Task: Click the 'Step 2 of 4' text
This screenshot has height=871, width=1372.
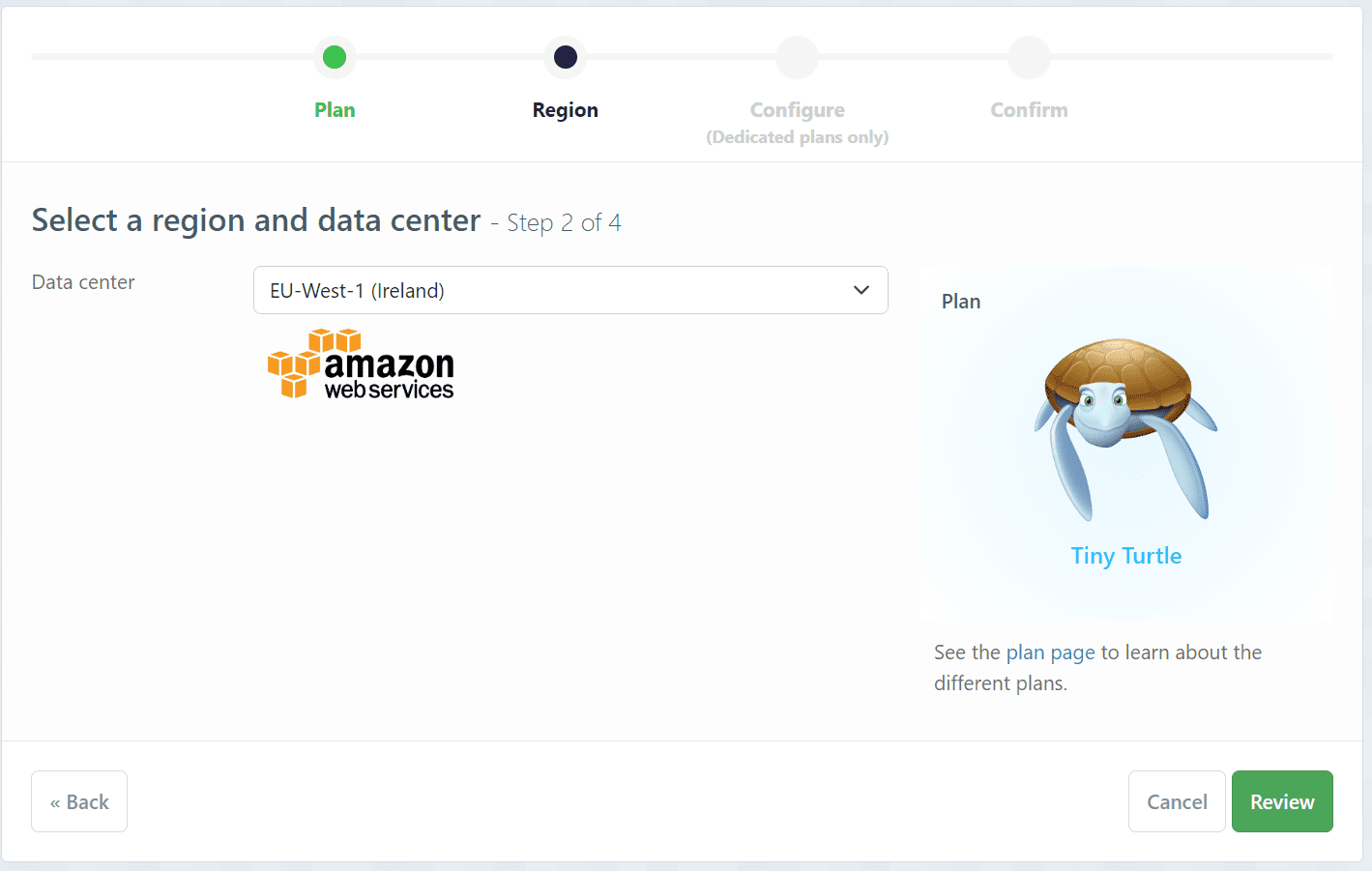Action: tap(564, 223)
